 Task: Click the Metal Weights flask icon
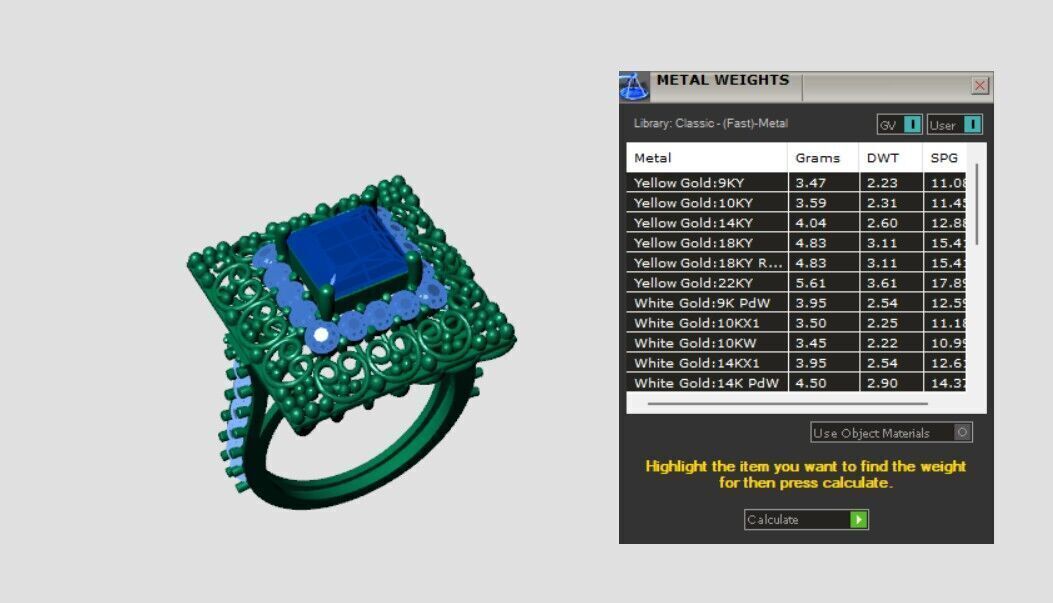pyautogui.click(x=633, y=87)
